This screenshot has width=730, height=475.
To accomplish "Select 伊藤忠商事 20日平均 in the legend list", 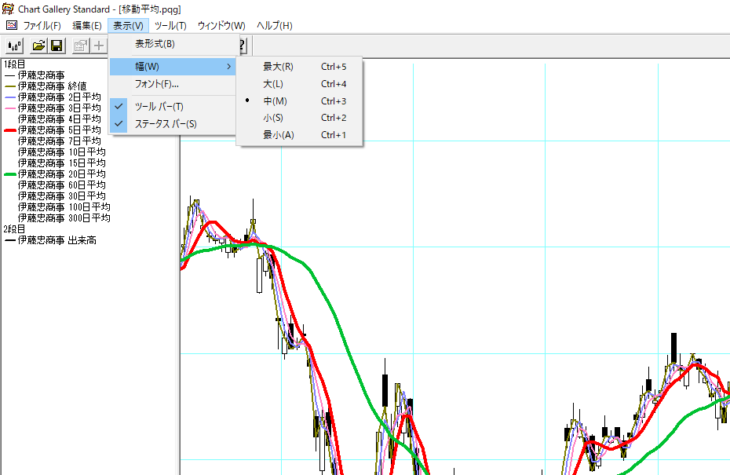I will point(61,174).
